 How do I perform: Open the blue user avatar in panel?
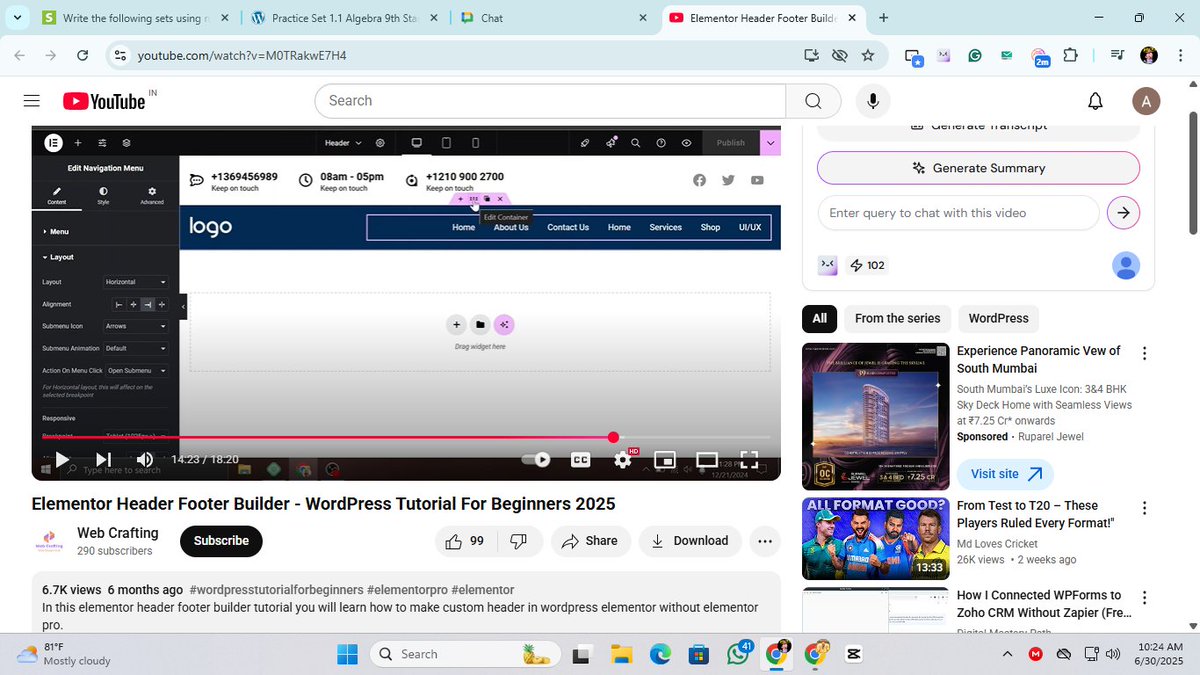(x=1126, y=265)
